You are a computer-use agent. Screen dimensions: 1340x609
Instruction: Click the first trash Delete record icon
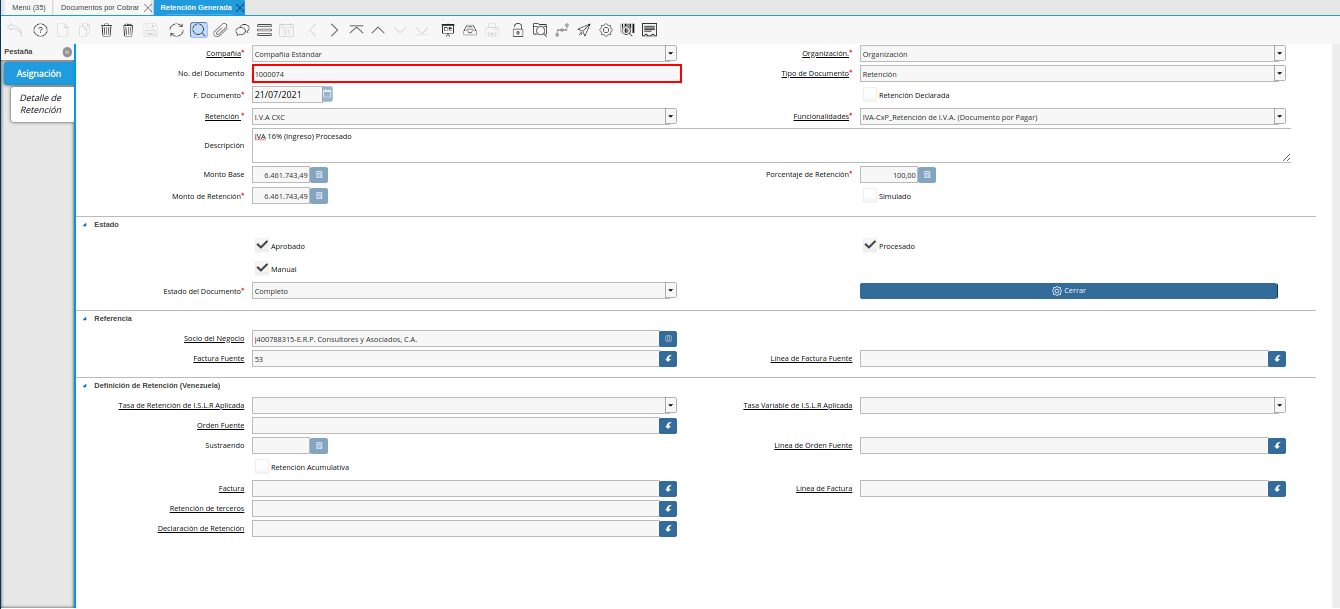coord(107,30)
